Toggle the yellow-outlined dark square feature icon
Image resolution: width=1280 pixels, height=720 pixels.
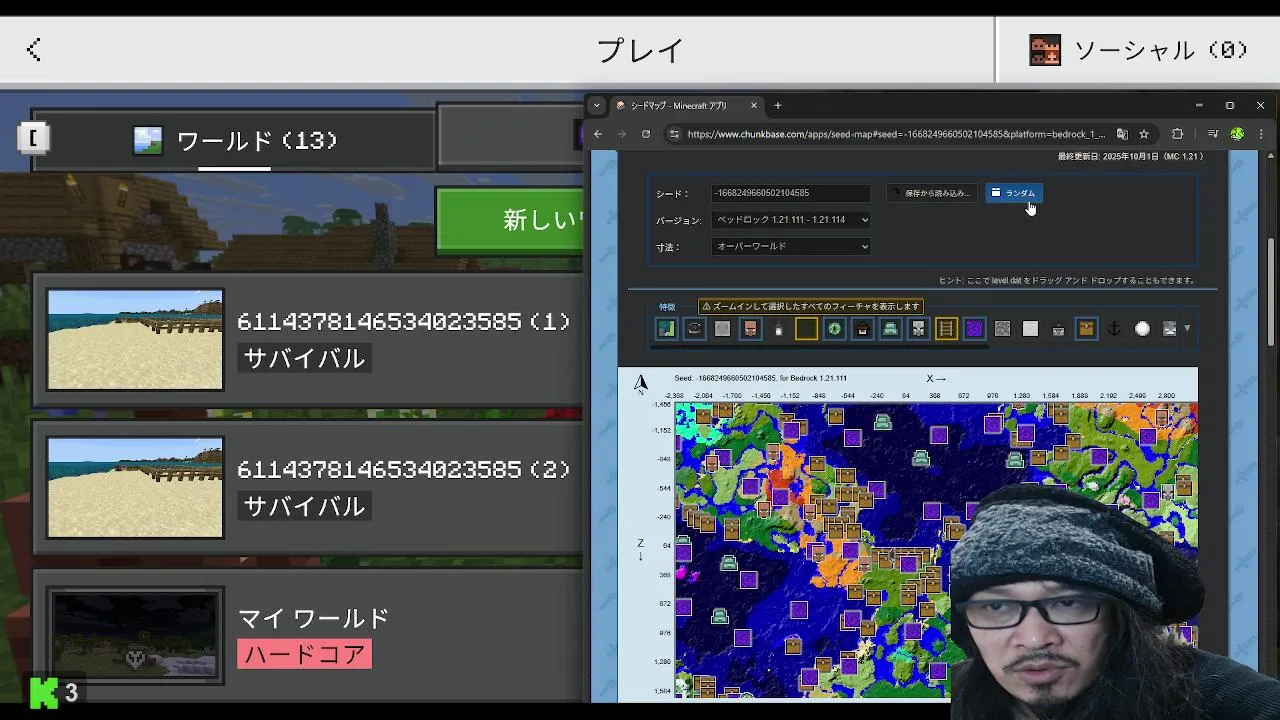coord(806,328)
